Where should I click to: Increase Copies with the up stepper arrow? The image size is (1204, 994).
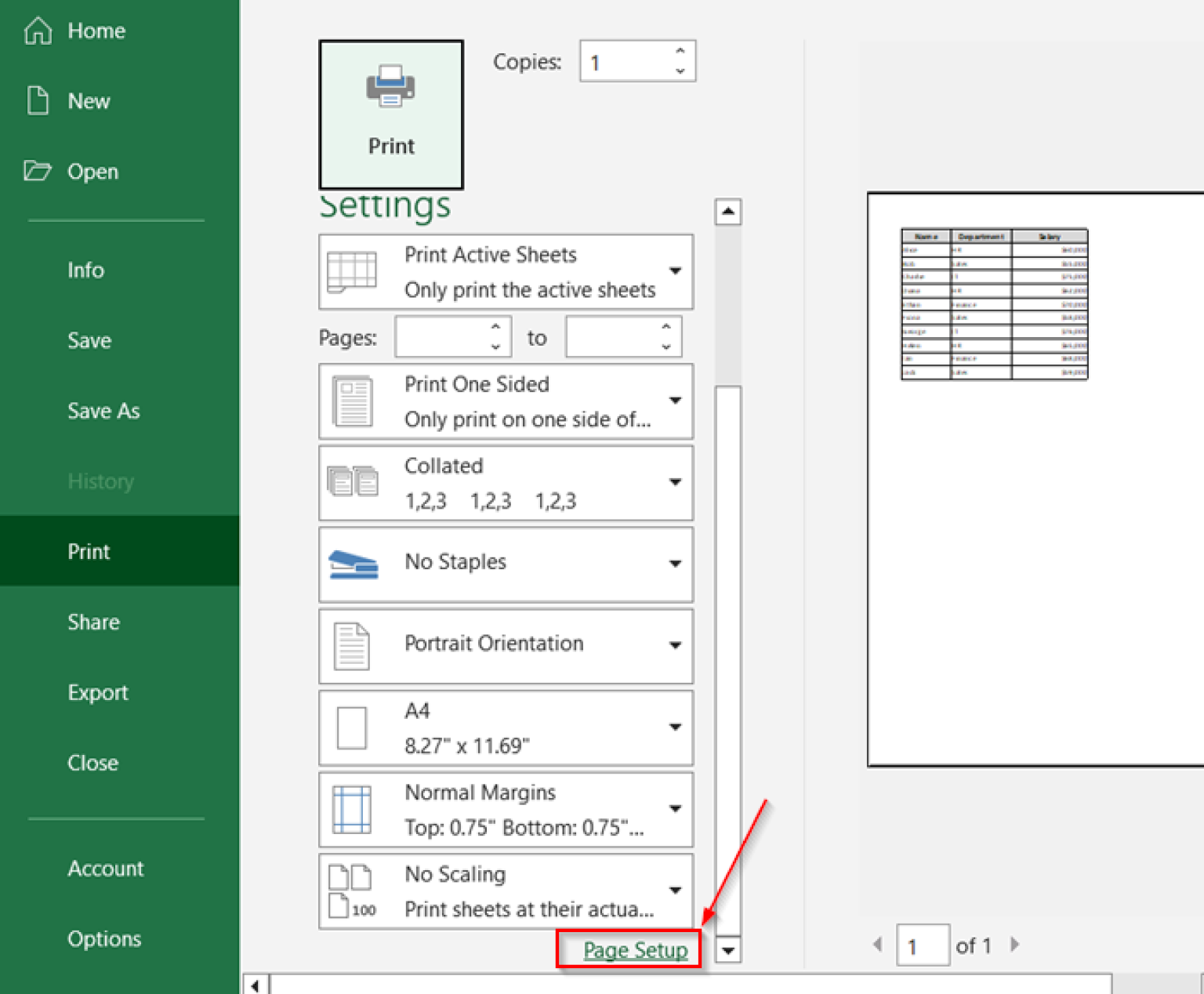680,51
